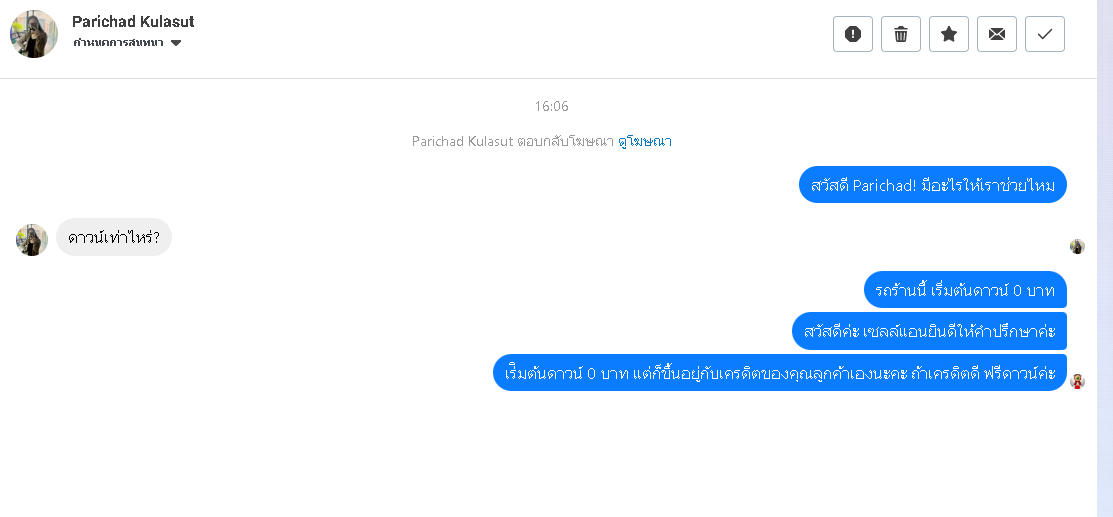This screenshot has width=1113, height=517.
Task: Open the ดูโฆษณา ad link
Action: point(645,141)
